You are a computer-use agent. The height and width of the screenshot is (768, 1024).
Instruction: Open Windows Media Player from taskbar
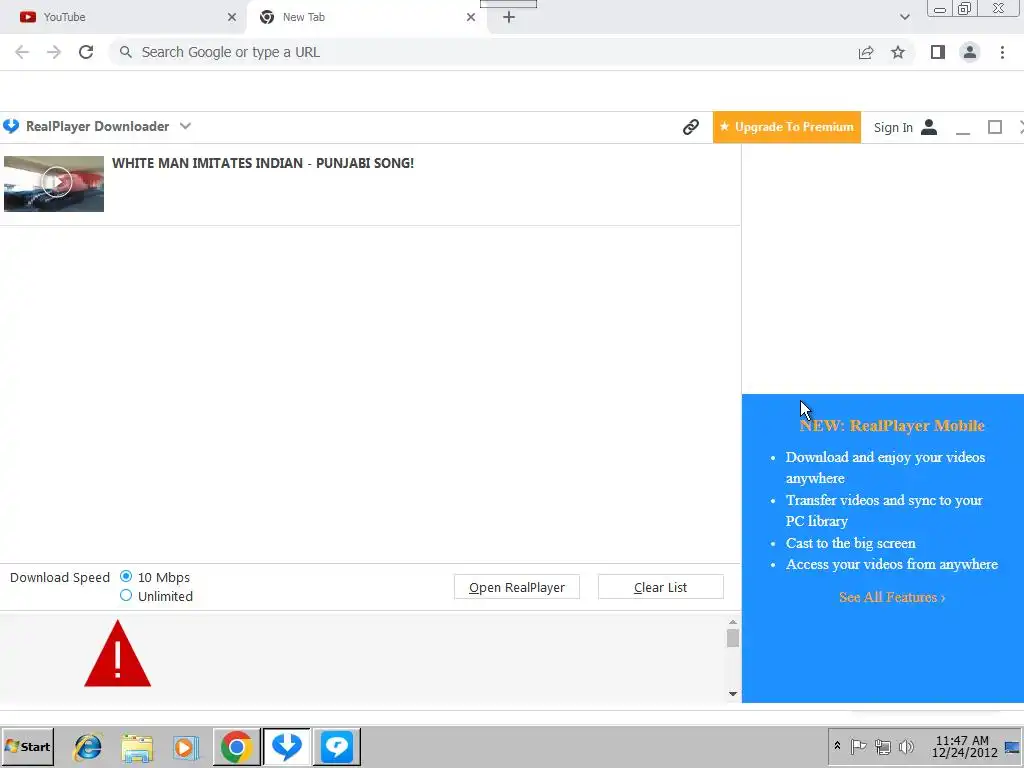tap(186, 747)
